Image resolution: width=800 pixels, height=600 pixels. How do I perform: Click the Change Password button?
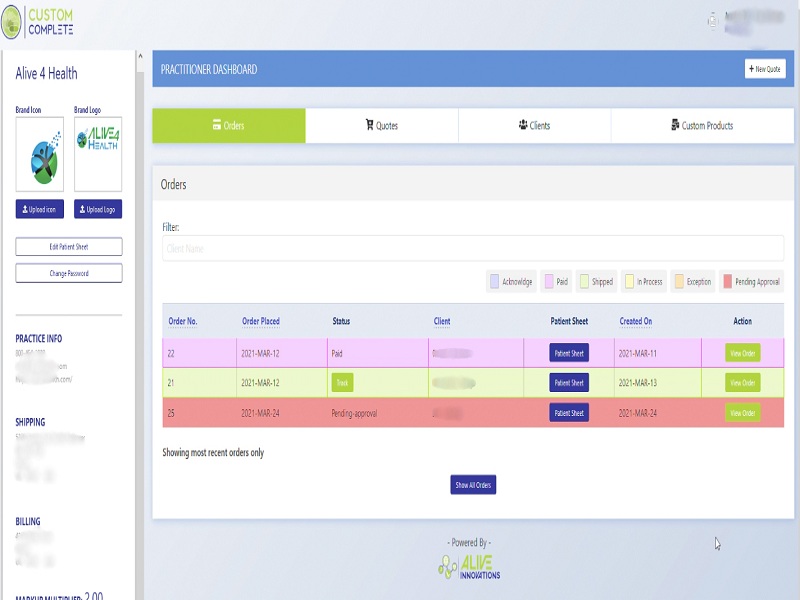(x=69, y=273)
